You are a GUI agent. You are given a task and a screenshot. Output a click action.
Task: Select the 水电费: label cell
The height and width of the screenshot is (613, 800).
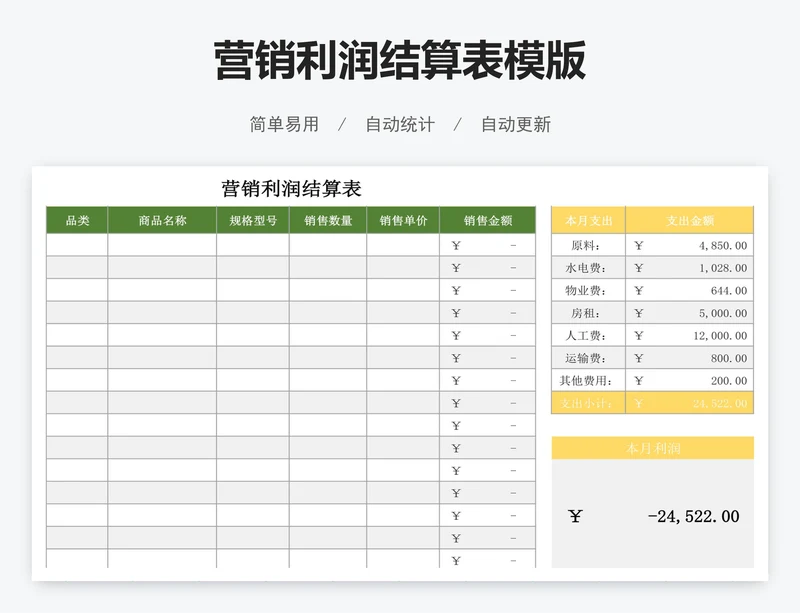tap(588, 268)
